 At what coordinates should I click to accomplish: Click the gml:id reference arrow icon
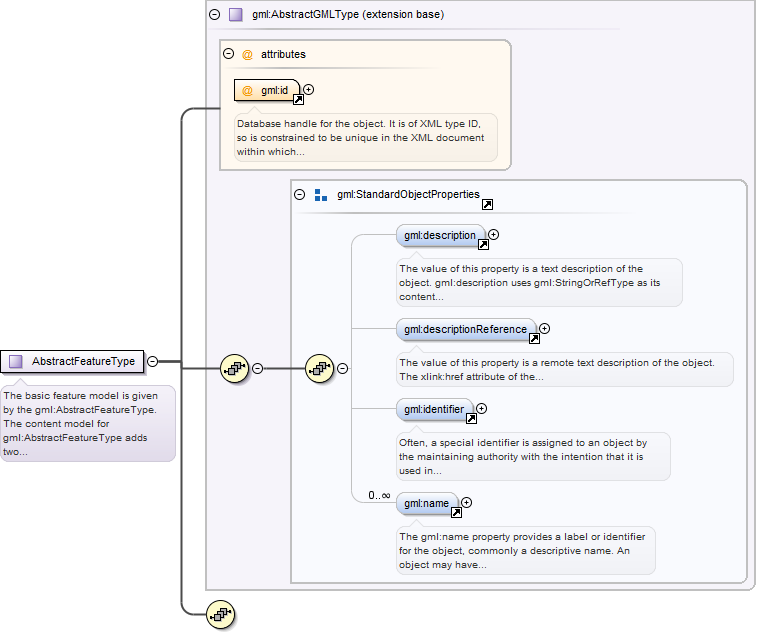pyautogui.click(x=298, y=100)
